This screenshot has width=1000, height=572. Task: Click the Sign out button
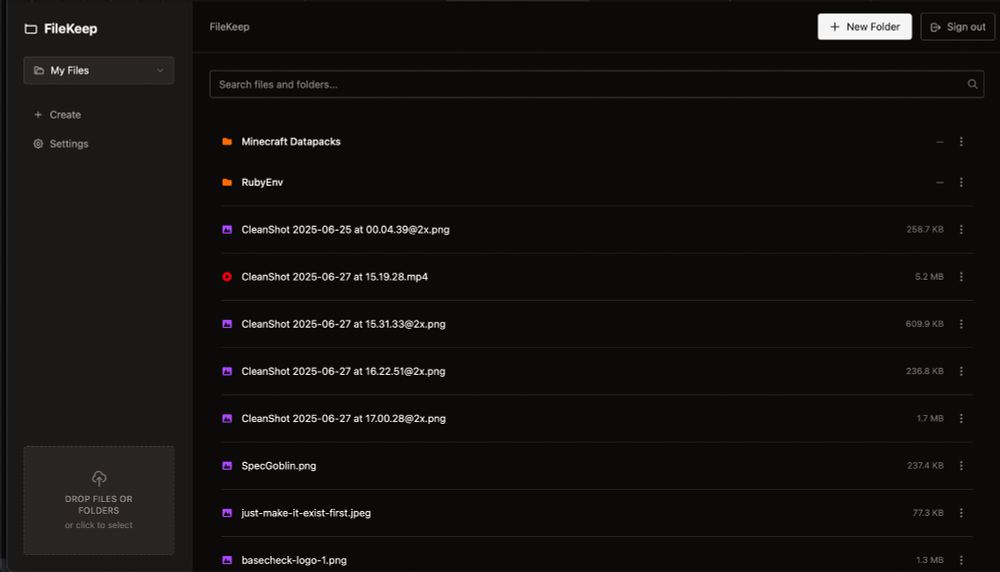[957, 27]
